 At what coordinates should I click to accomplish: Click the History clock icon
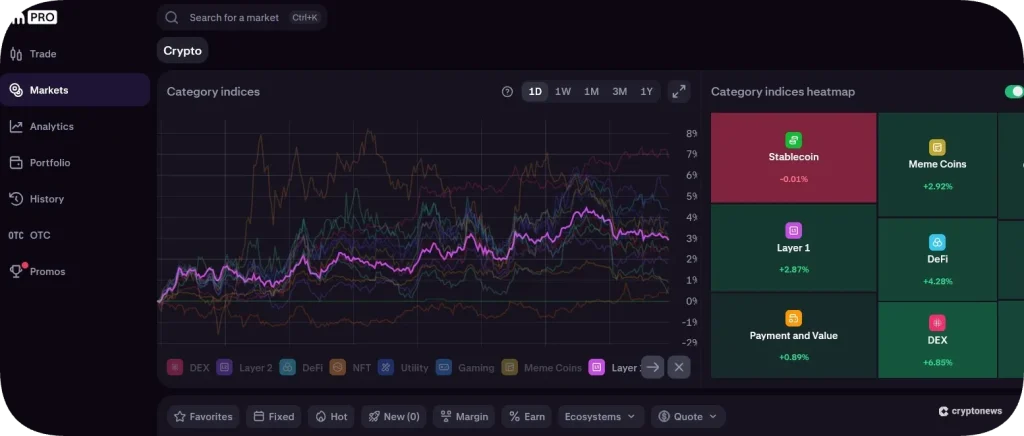pyautogui.click(x=16, y=199)
